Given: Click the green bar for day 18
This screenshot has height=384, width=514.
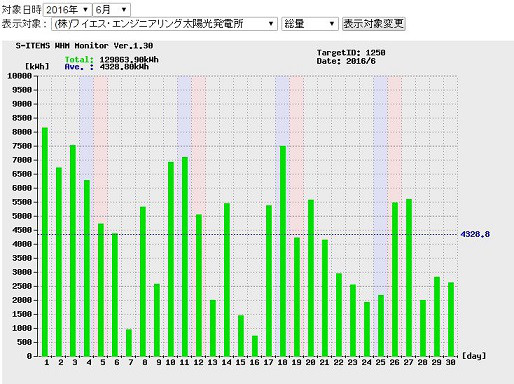Looking at the screenshot, I should (283, 251).
